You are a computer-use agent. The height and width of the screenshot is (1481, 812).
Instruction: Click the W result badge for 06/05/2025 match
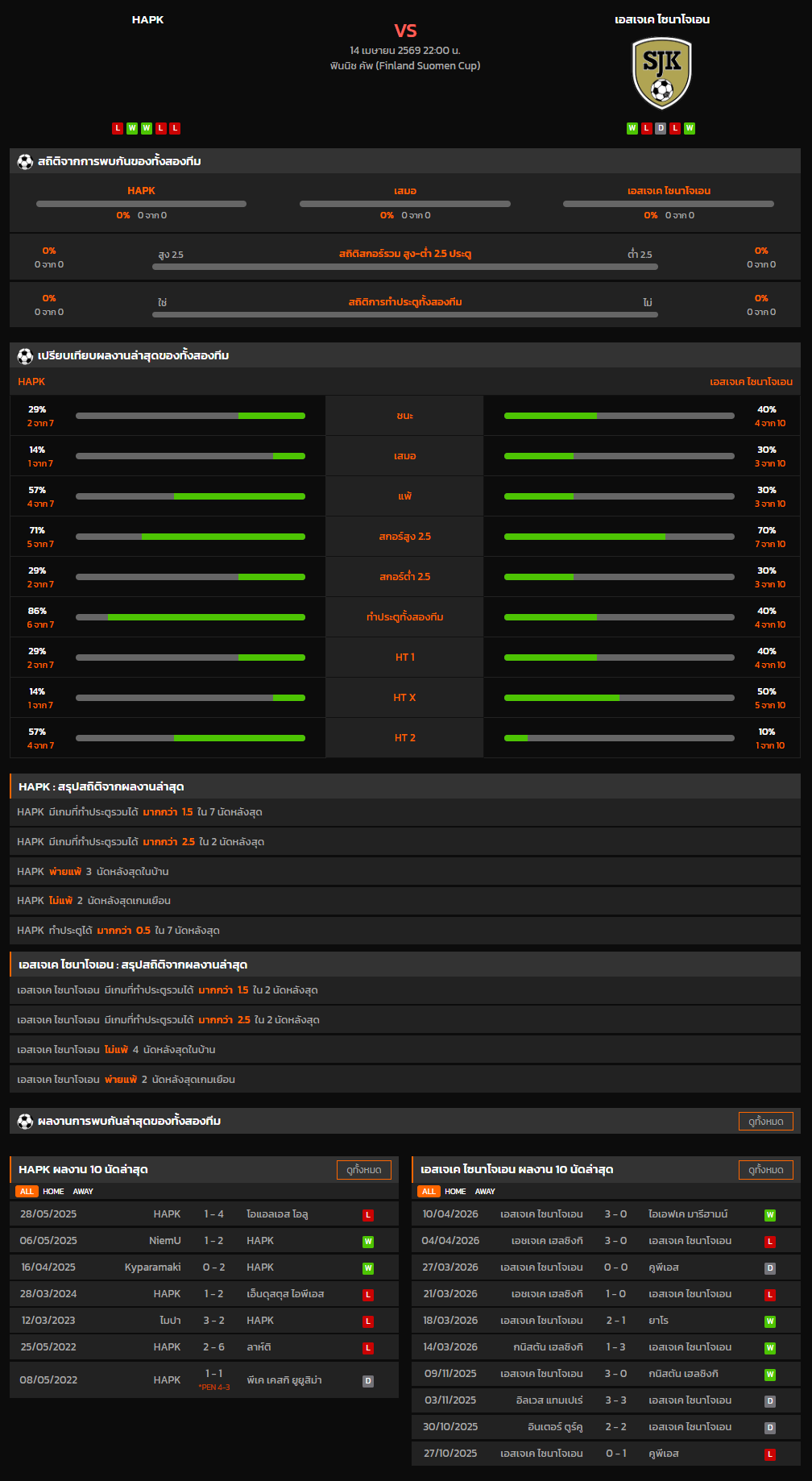point(367,1242)
